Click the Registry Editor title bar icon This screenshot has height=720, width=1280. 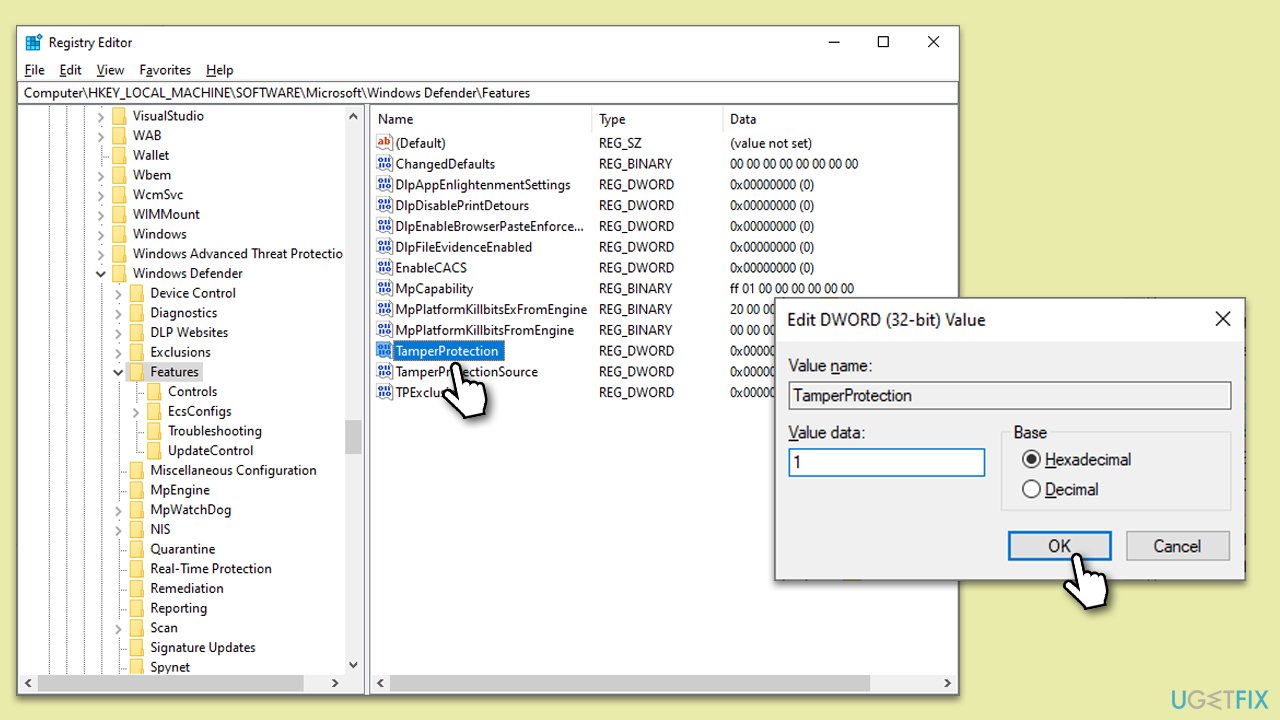[x=31, y=42]
